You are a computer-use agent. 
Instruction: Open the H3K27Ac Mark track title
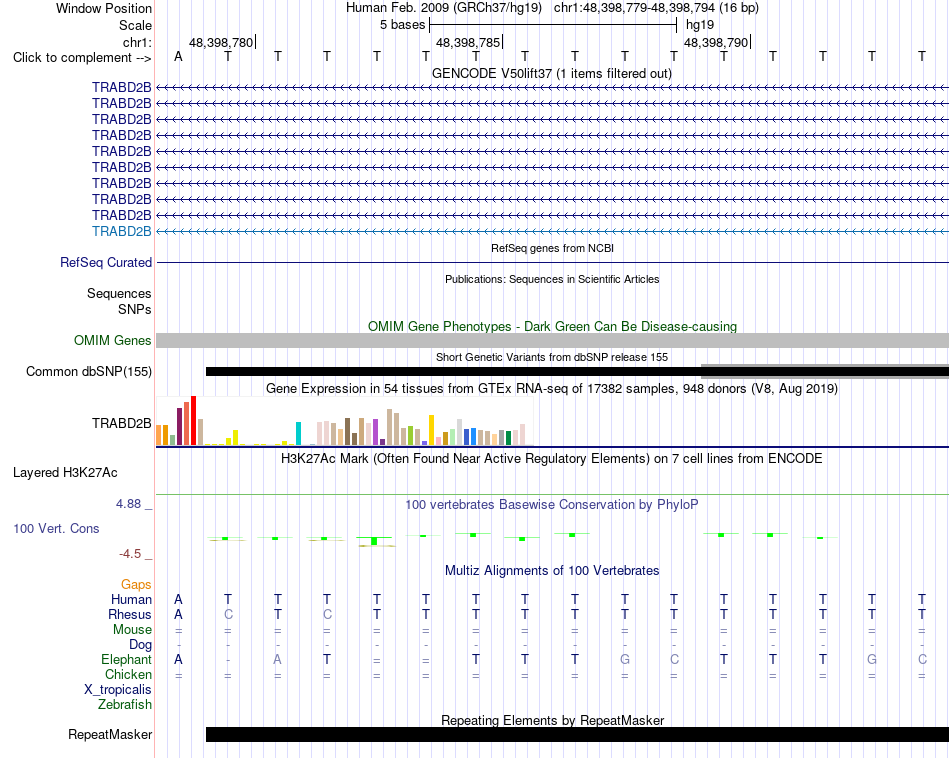coord(551,459)
